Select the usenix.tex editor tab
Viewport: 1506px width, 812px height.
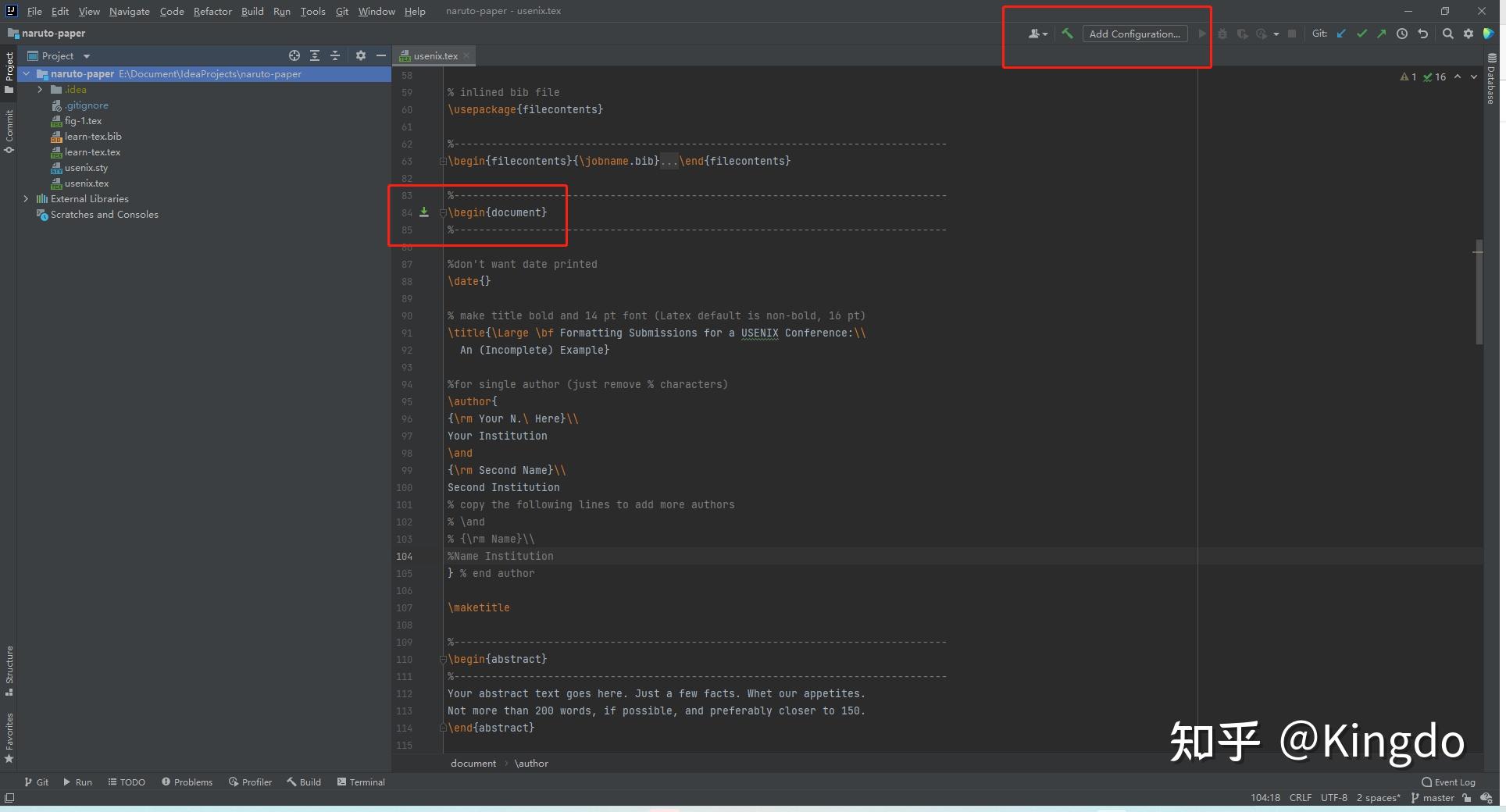coord(434,55)
